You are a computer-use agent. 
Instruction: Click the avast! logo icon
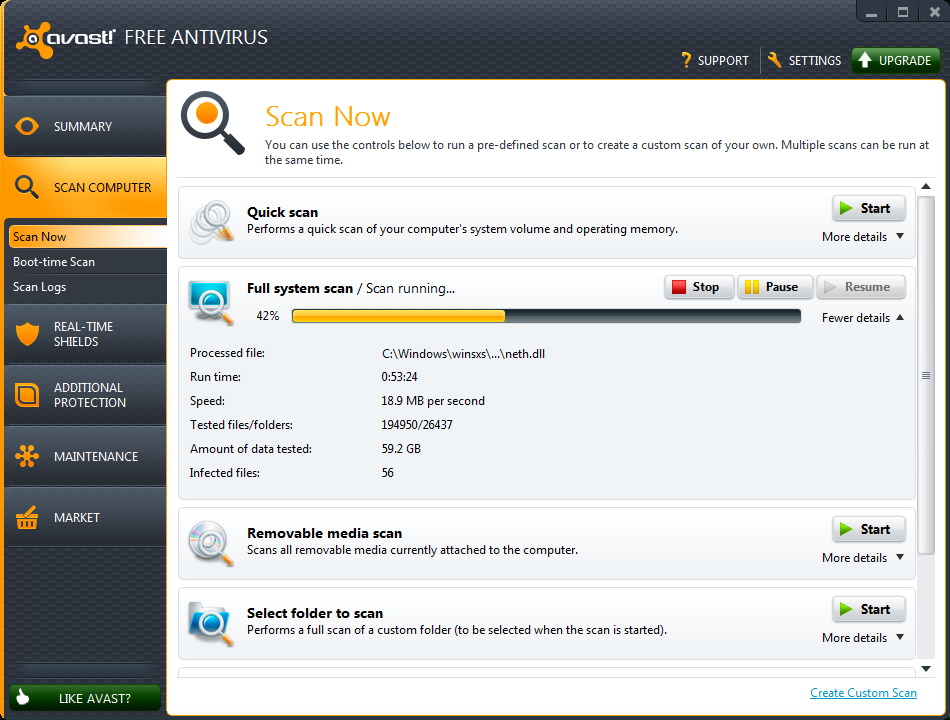(x=35, y=39)
